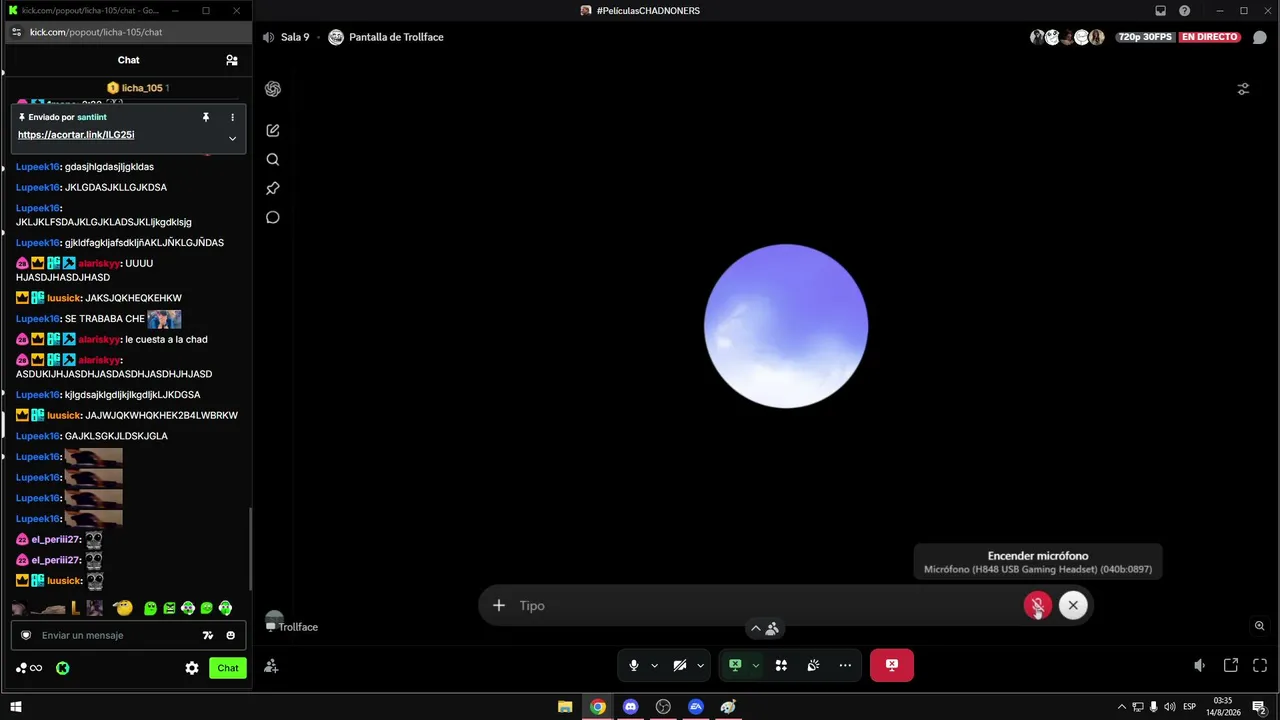1280x720 pixels.
Task: Expand the participants chevron above call bar
Action: click(x=756, y=629)
